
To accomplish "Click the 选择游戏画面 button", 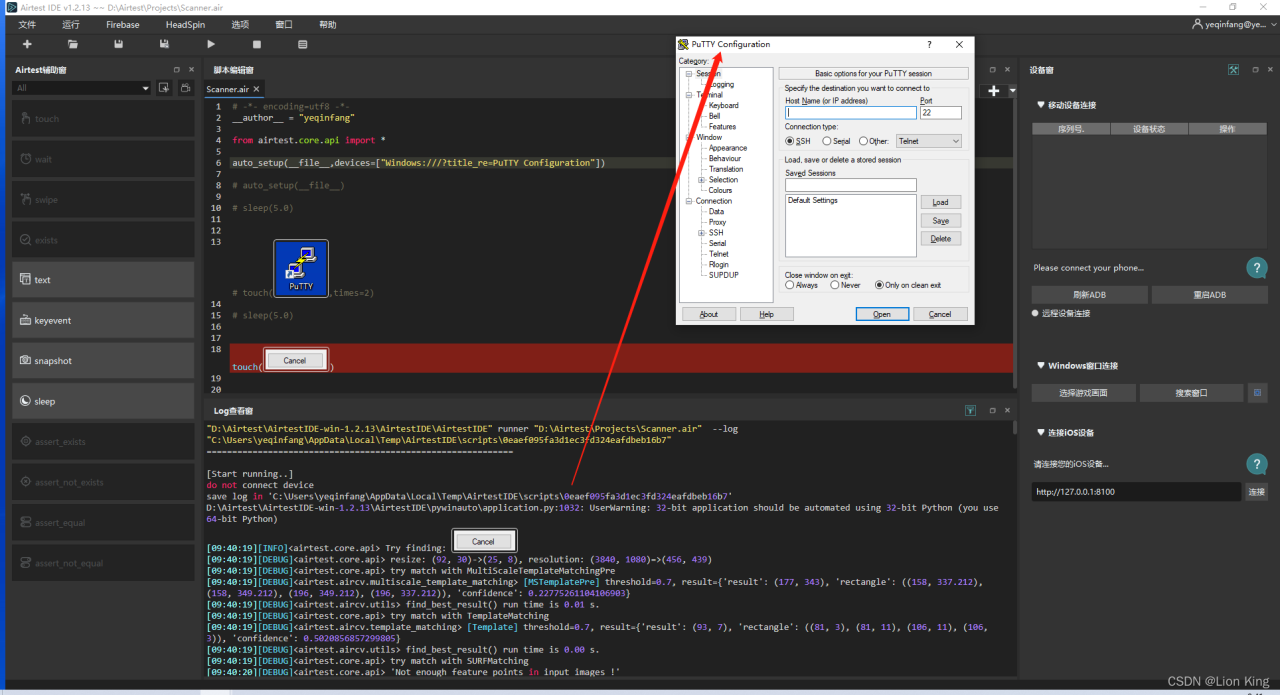I will point(1083,393).
